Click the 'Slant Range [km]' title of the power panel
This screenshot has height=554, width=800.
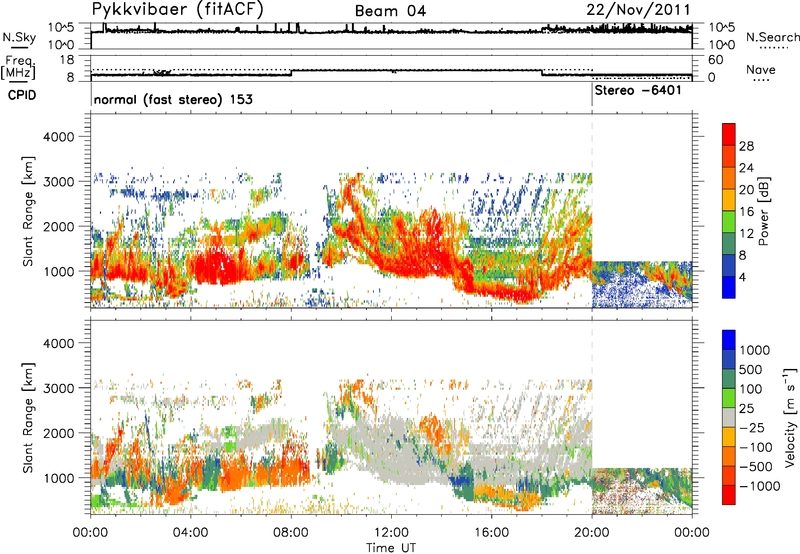pos(28,211)
